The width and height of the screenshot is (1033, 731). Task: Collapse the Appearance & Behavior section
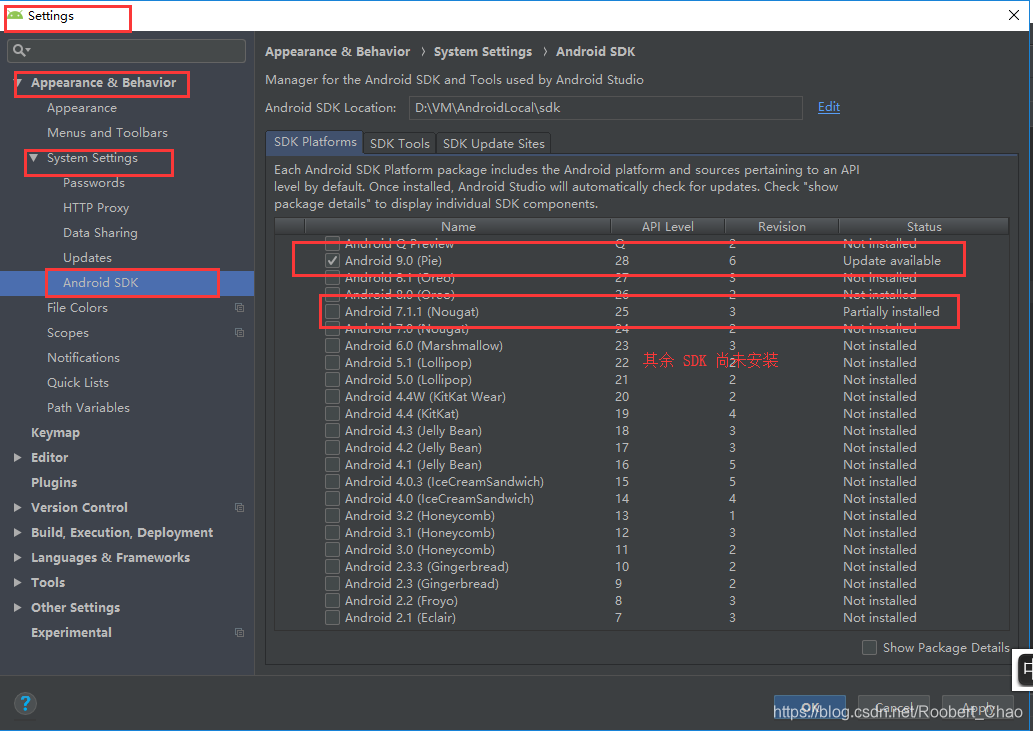[x=18, y=83]
